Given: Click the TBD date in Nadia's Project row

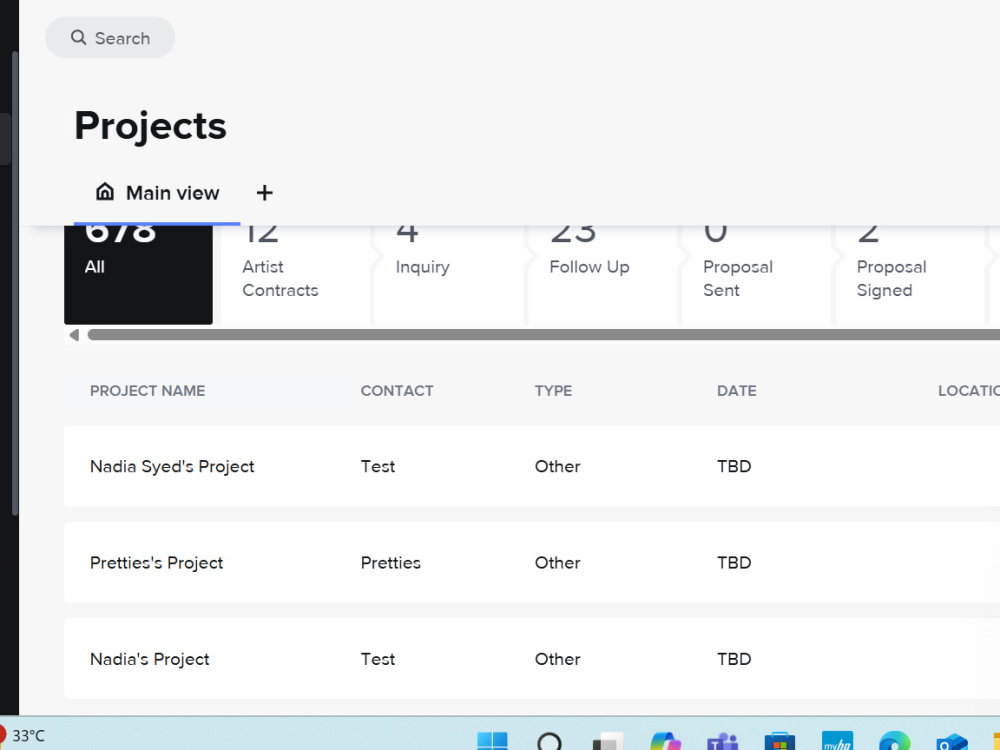Looking at the screenshot, I should coord(734,659).
